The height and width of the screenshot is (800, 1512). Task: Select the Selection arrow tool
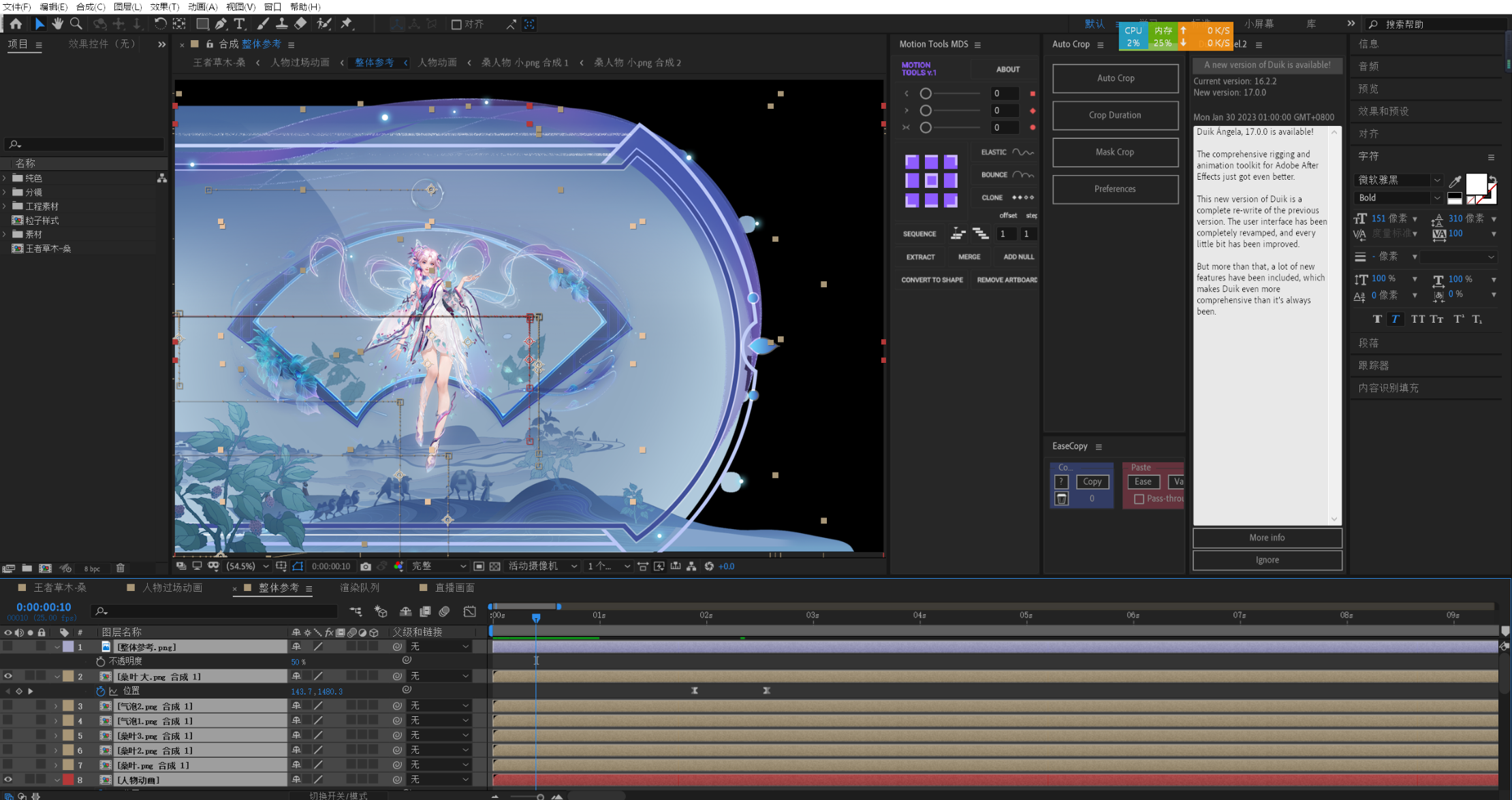click(40, 24)
